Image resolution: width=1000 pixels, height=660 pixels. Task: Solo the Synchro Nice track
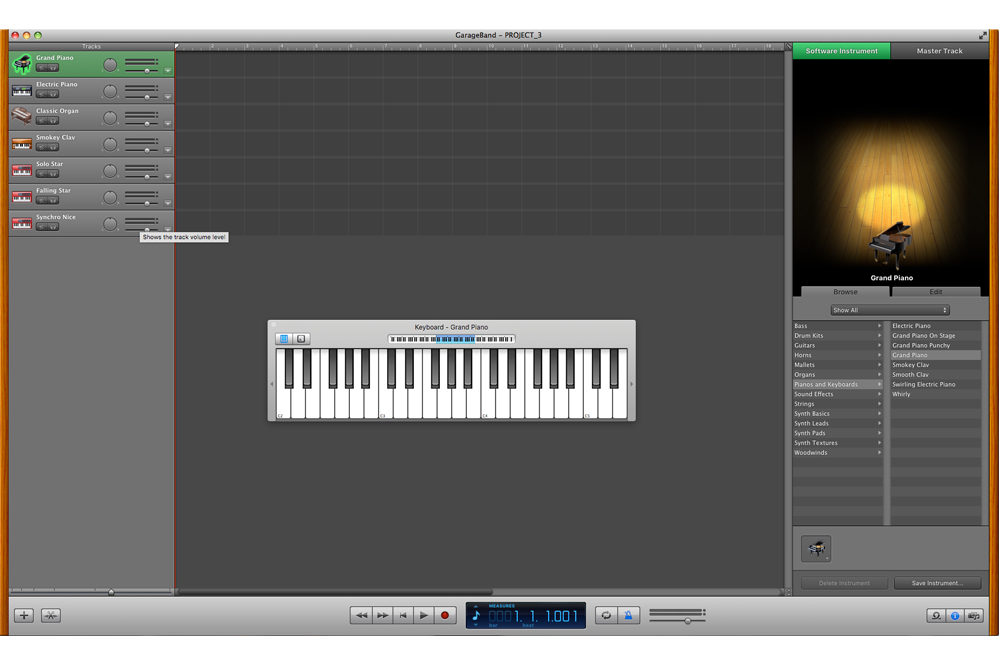pyautogui.click(x=53, y=227)
